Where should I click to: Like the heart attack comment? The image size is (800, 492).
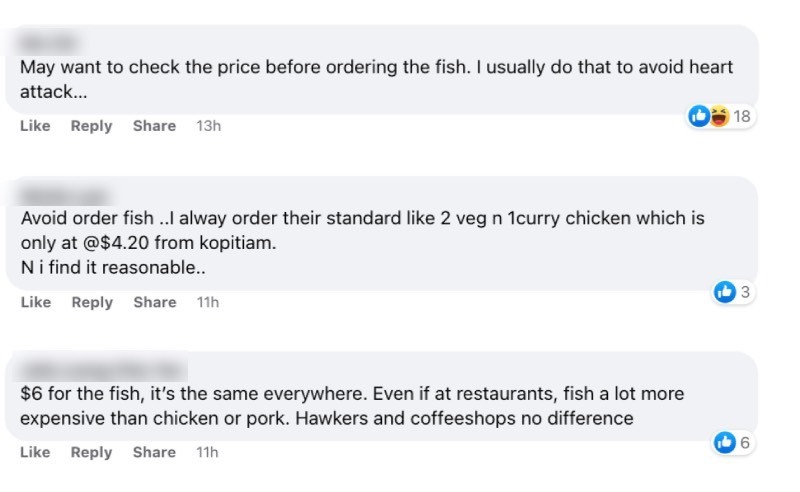coord(35,126)
